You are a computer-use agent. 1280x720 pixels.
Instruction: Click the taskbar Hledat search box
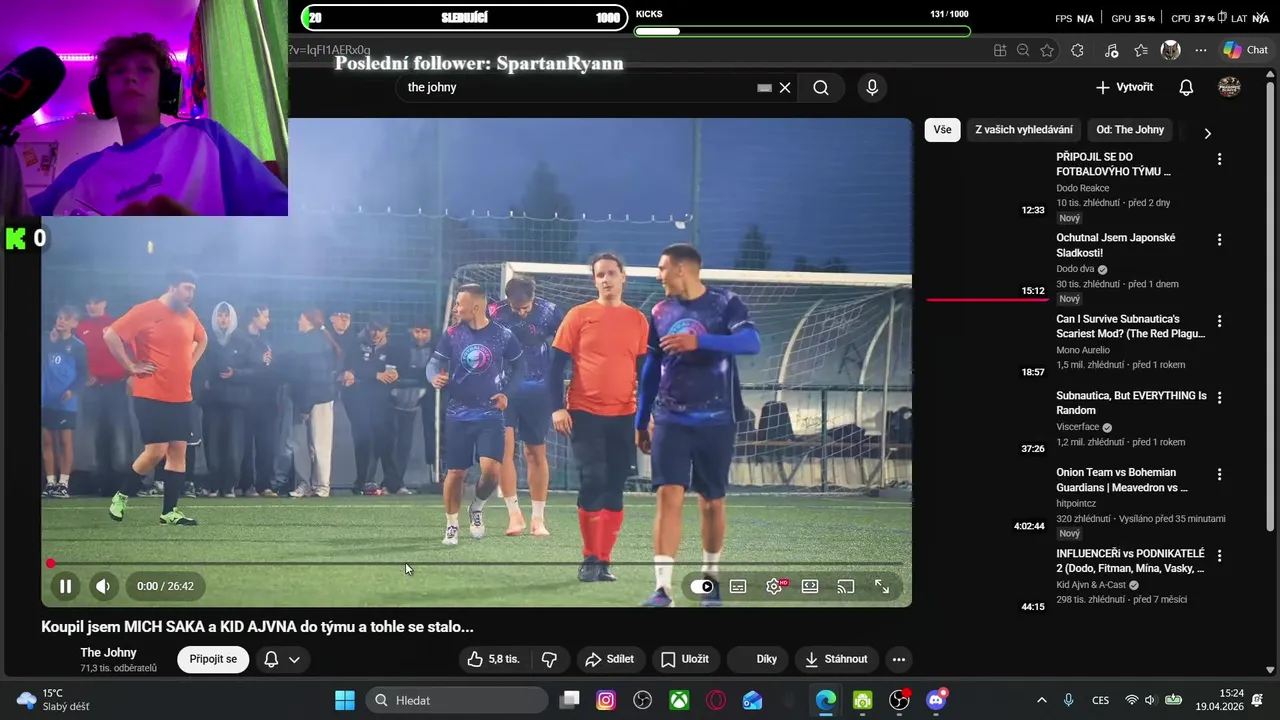pos(457,700)
